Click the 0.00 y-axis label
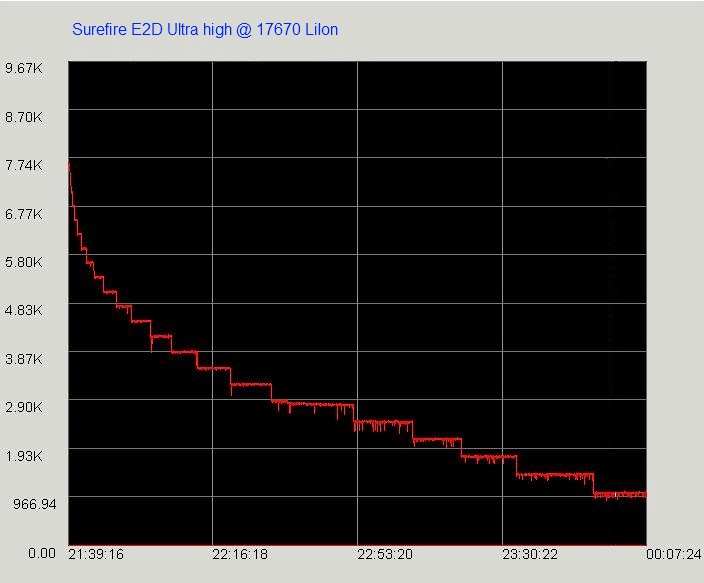 (42, 553)
